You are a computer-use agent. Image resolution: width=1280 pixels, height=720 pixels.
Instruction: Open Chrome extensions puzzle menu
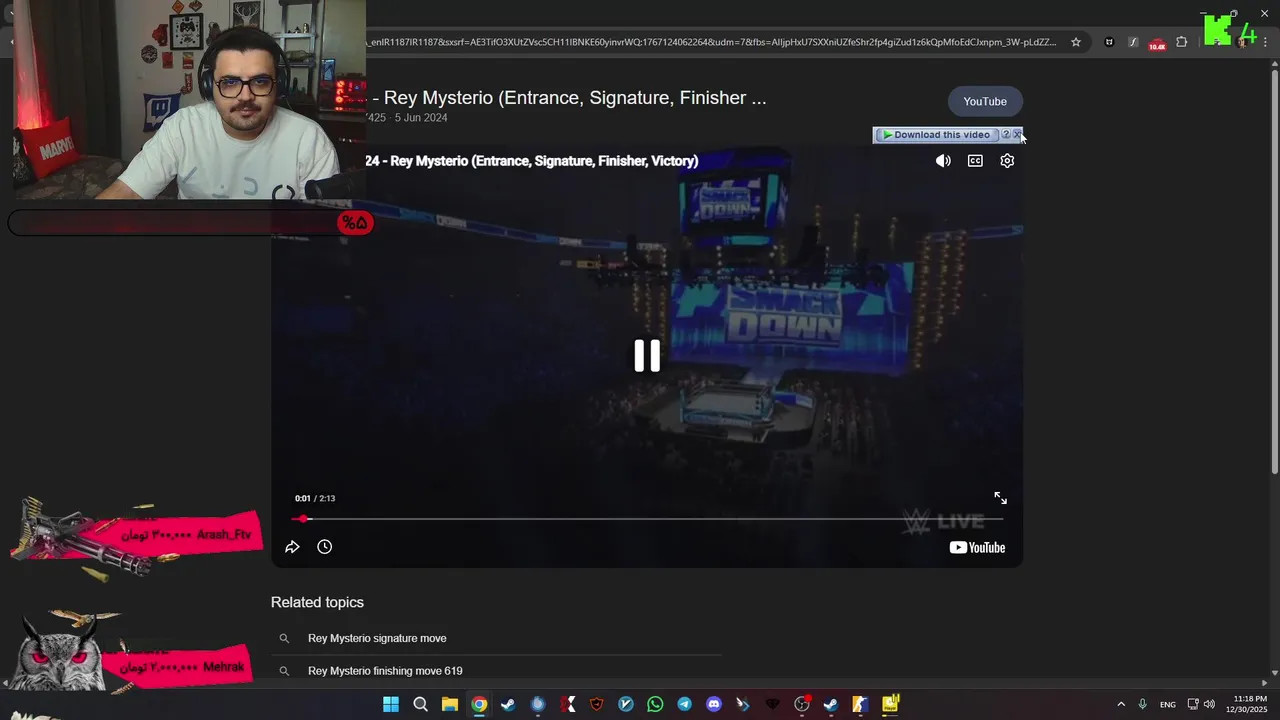click(x=1182, y=42)
